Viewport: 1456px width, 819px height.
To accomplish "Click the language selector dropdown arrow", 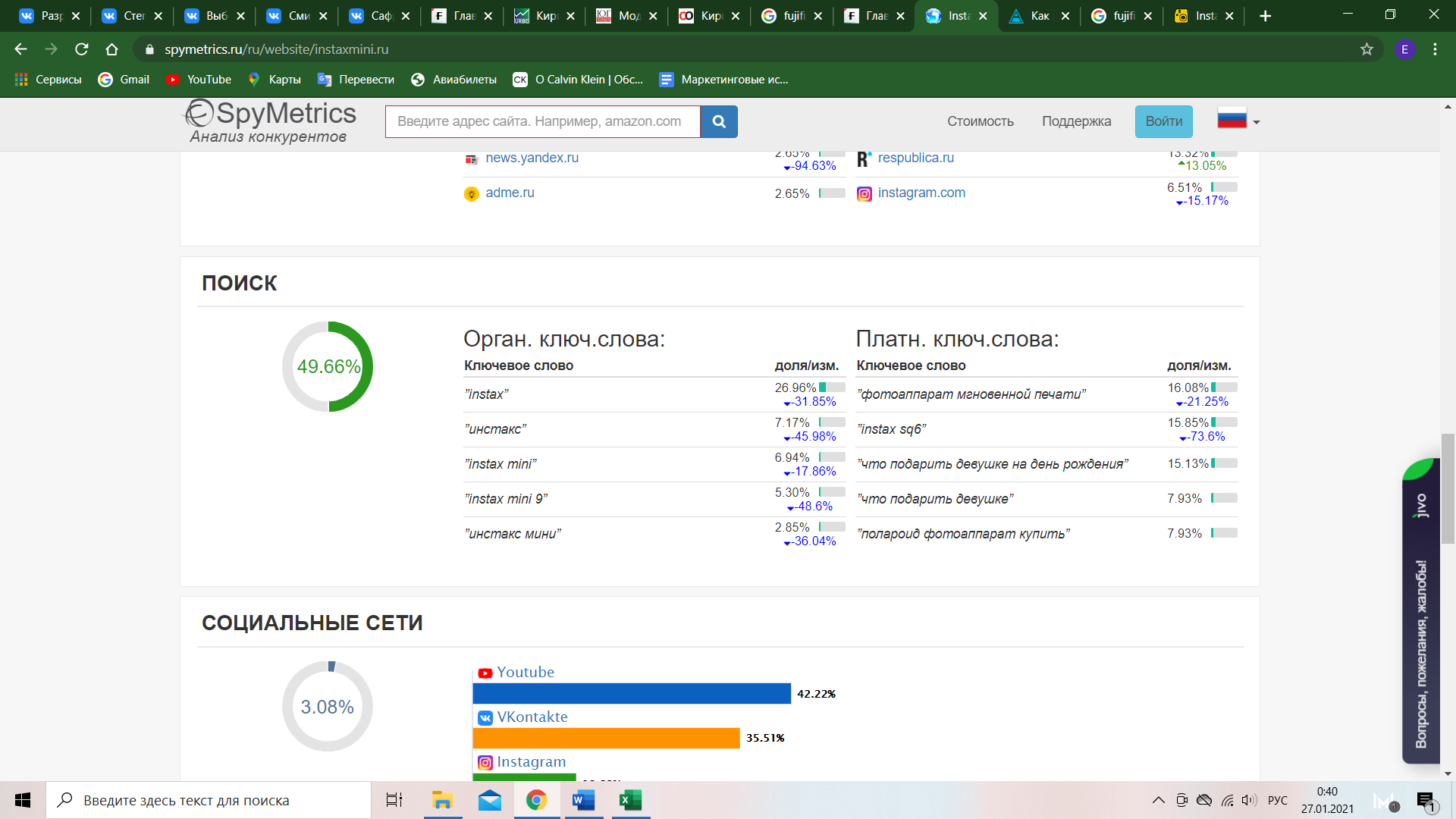I will click(1256, 122).
